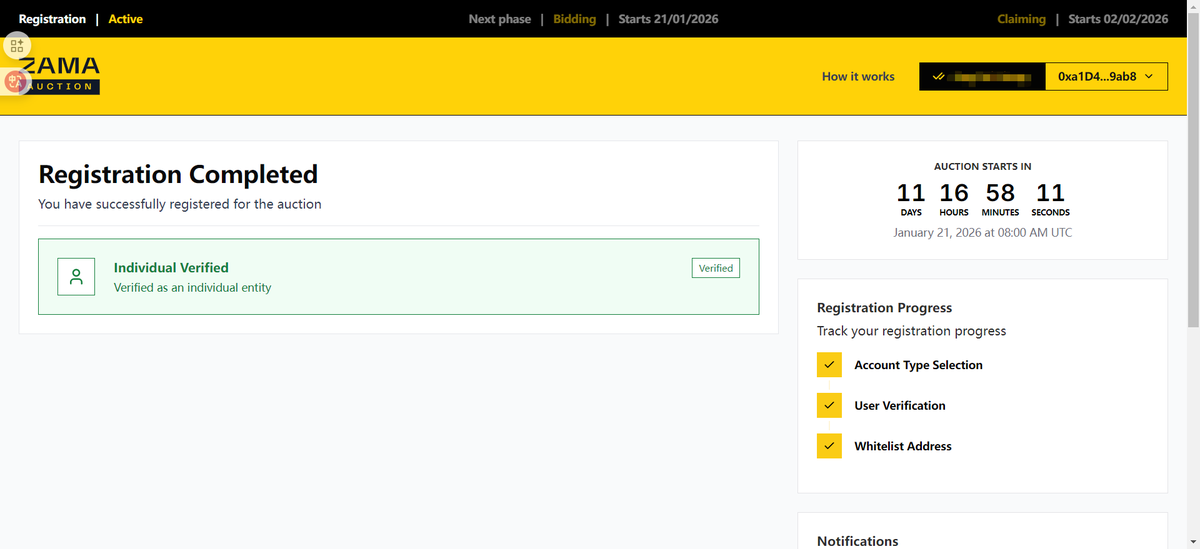Select the Registration phase tab

coord(52,19)
